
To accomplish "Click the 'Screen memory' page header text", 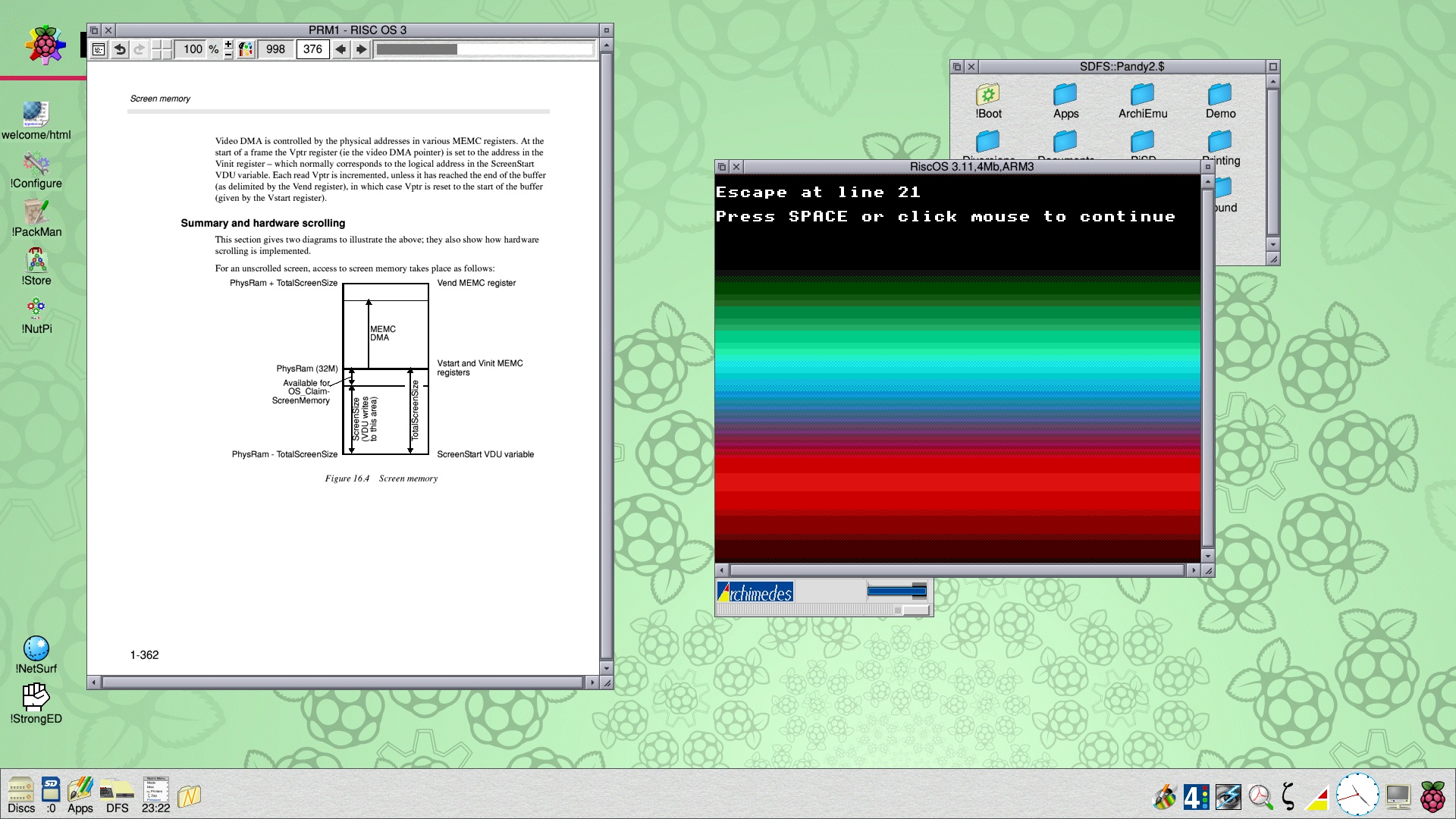I will pyautogui.click(x=160, y=99).
